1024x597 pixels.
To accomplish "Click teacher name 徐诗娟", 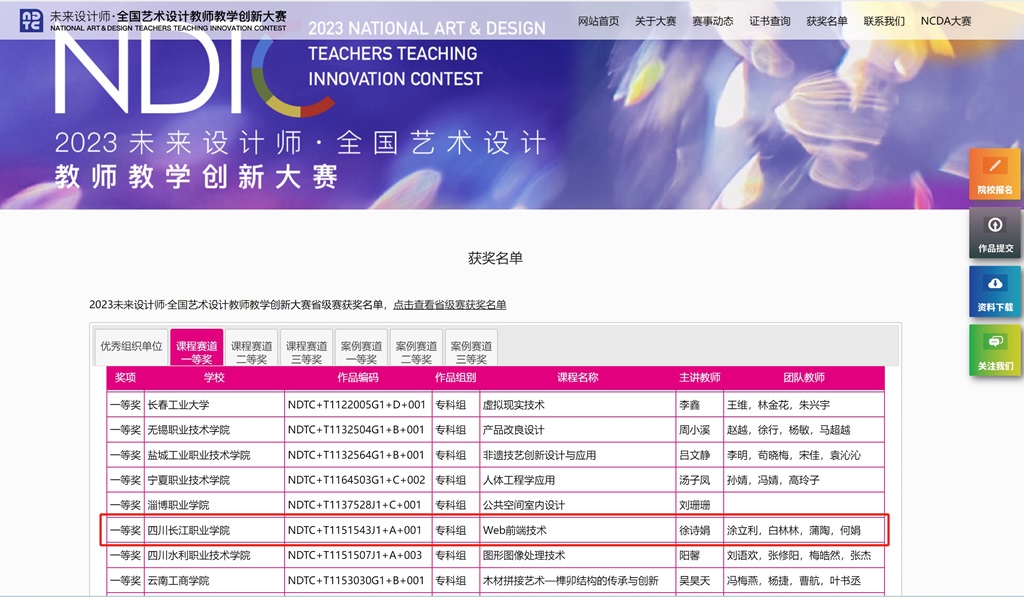I will (x=694, y=530).
